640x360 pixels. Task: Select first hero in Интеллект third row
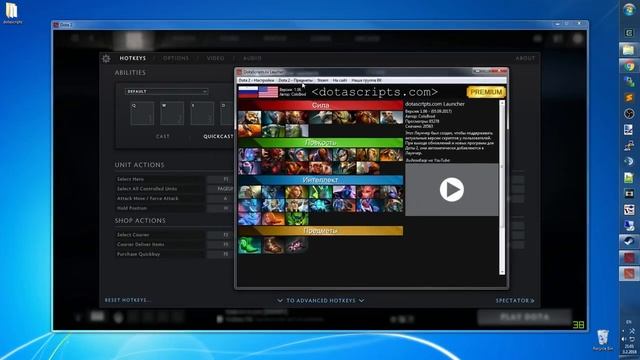coord(249,219)
